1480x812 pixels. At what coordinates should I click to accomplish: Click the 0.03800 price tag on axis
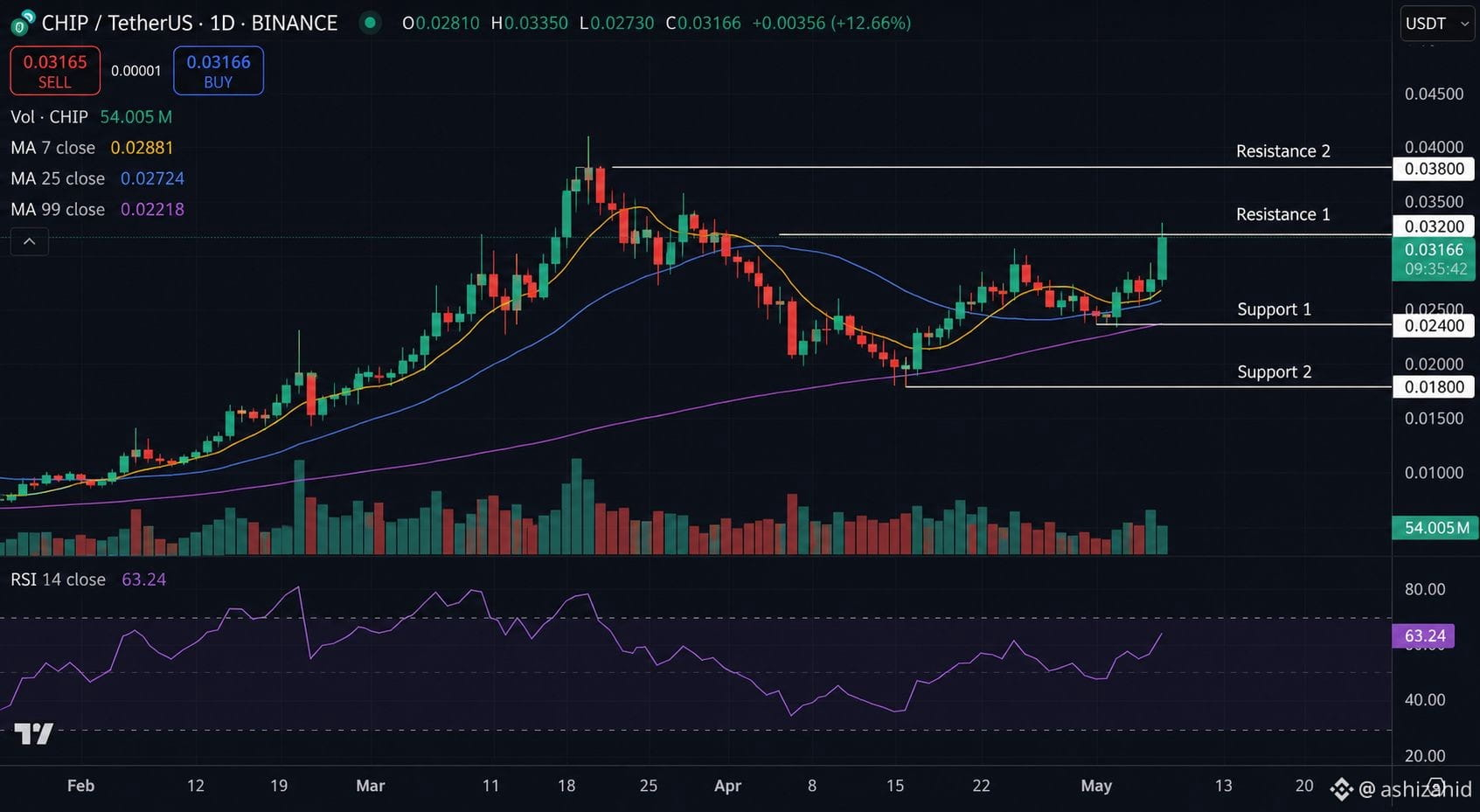click(1434, 169)
